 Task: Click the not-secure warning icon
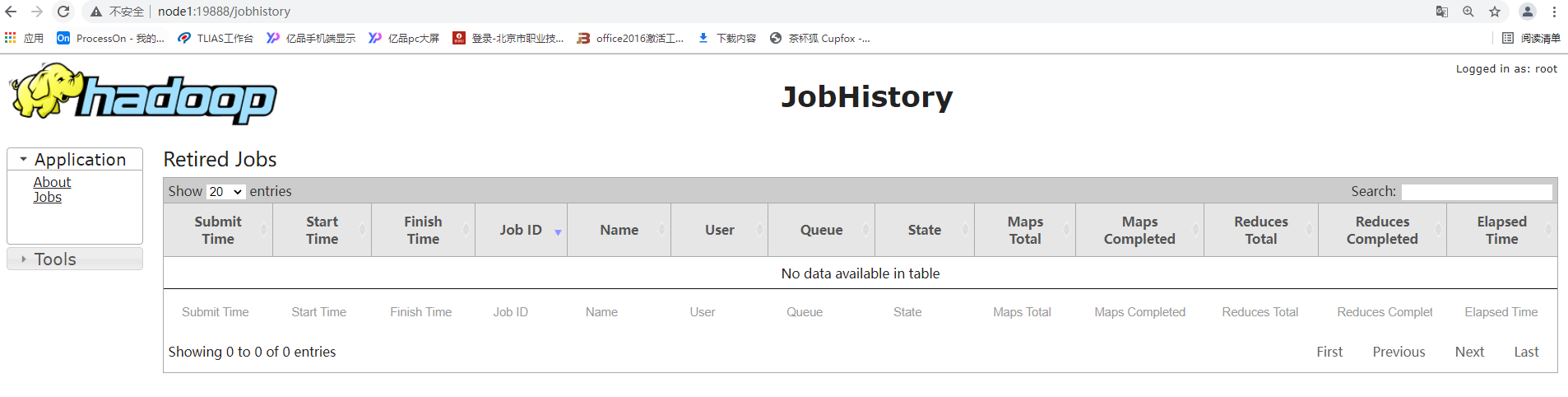coord(96,12)
